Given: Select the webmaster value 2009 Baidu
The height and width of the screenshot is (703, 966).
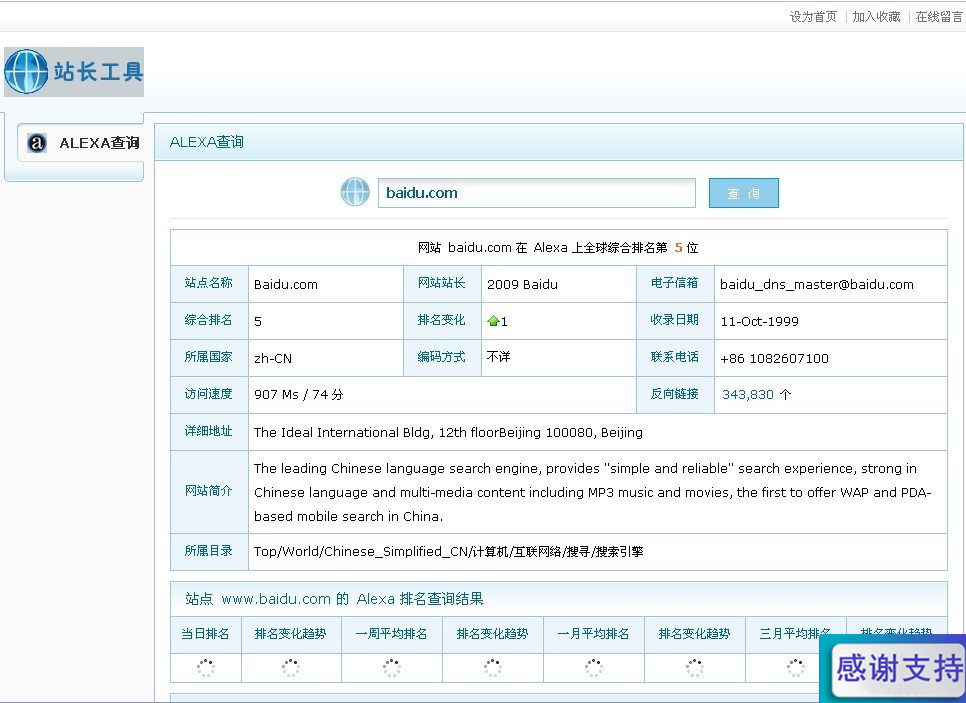Looking at the screenshot, I should pos(522,285).
